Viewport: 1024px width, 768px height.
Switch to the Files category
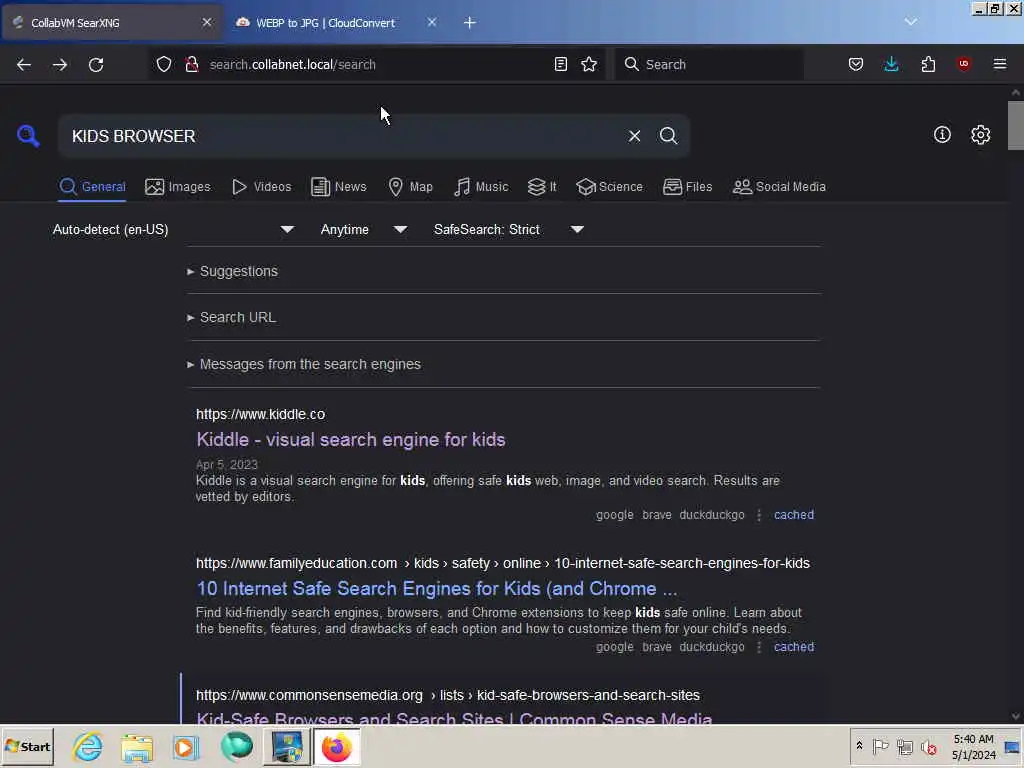coord(687,187)
